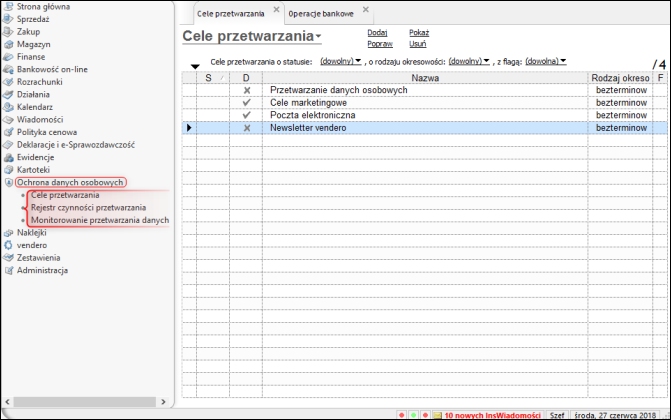This screenshot has width=671, height=420.
Task: Select the Cele marketingowe row
Action: click(x=425, y=103)
